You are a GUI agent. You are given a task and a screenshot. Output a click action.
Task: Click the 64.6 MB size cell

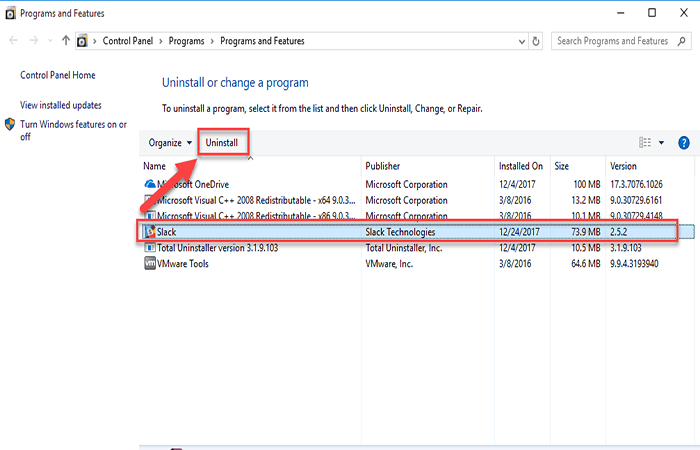tap(586, 264)
